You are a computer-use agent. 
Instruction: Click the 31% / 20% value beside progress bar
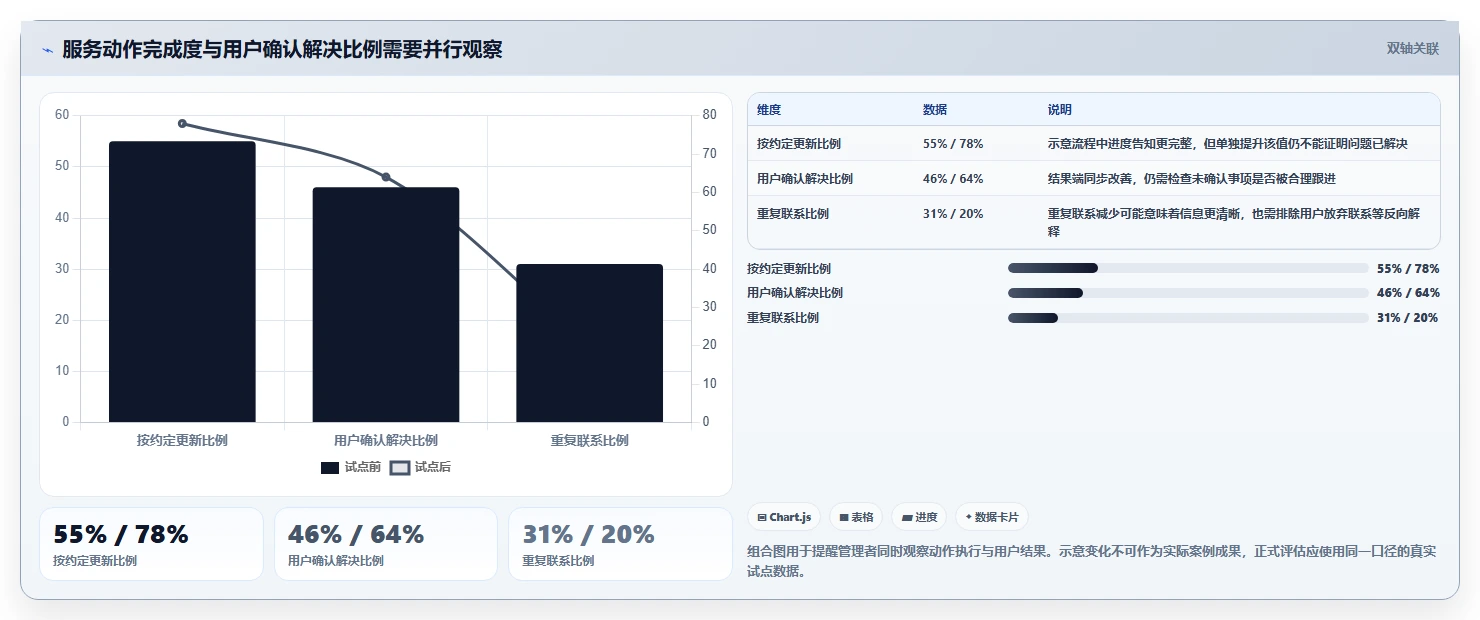tap(1408, 318)
